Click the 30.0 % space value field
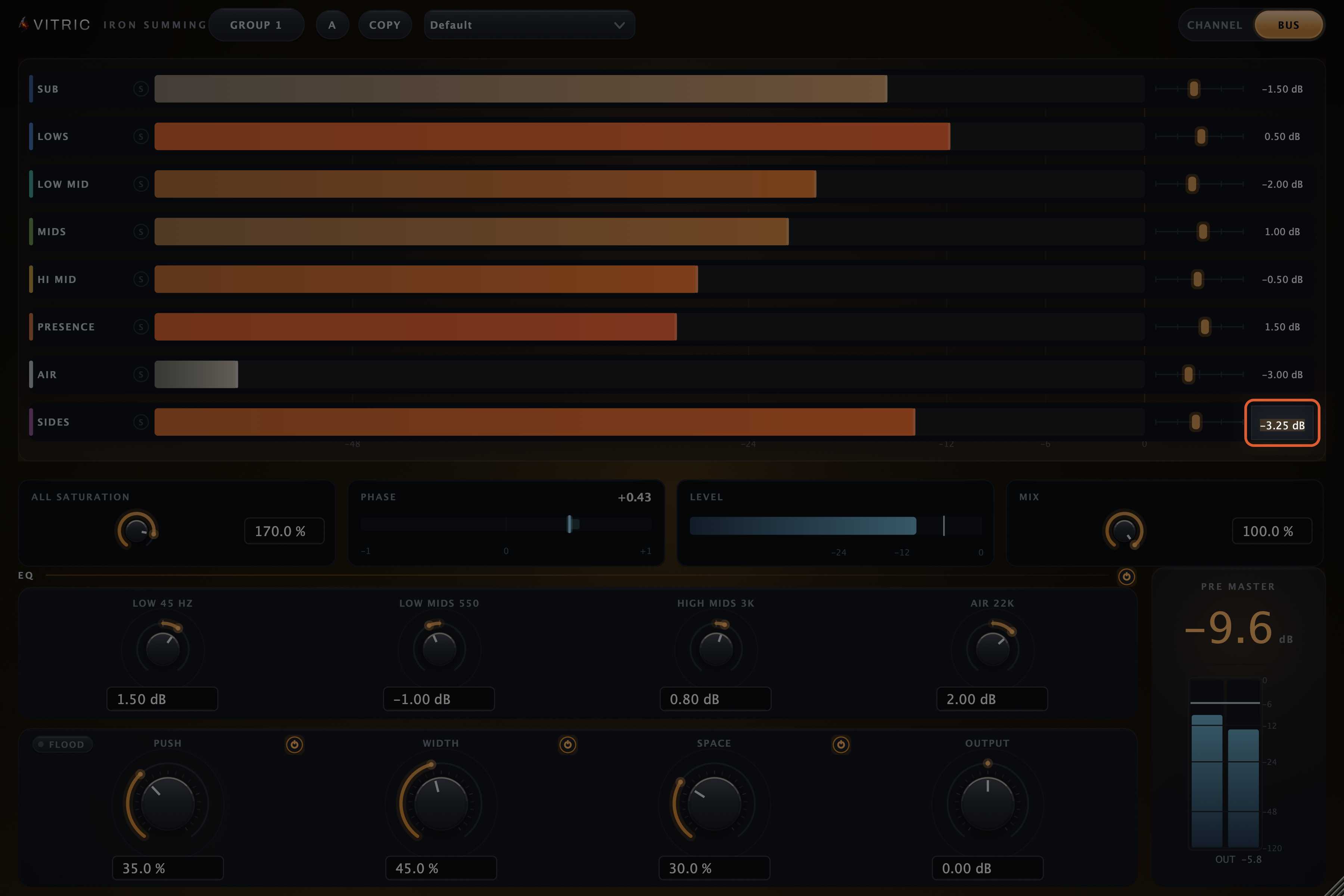This screenshot has width=1344, height=896. point(714,868)
